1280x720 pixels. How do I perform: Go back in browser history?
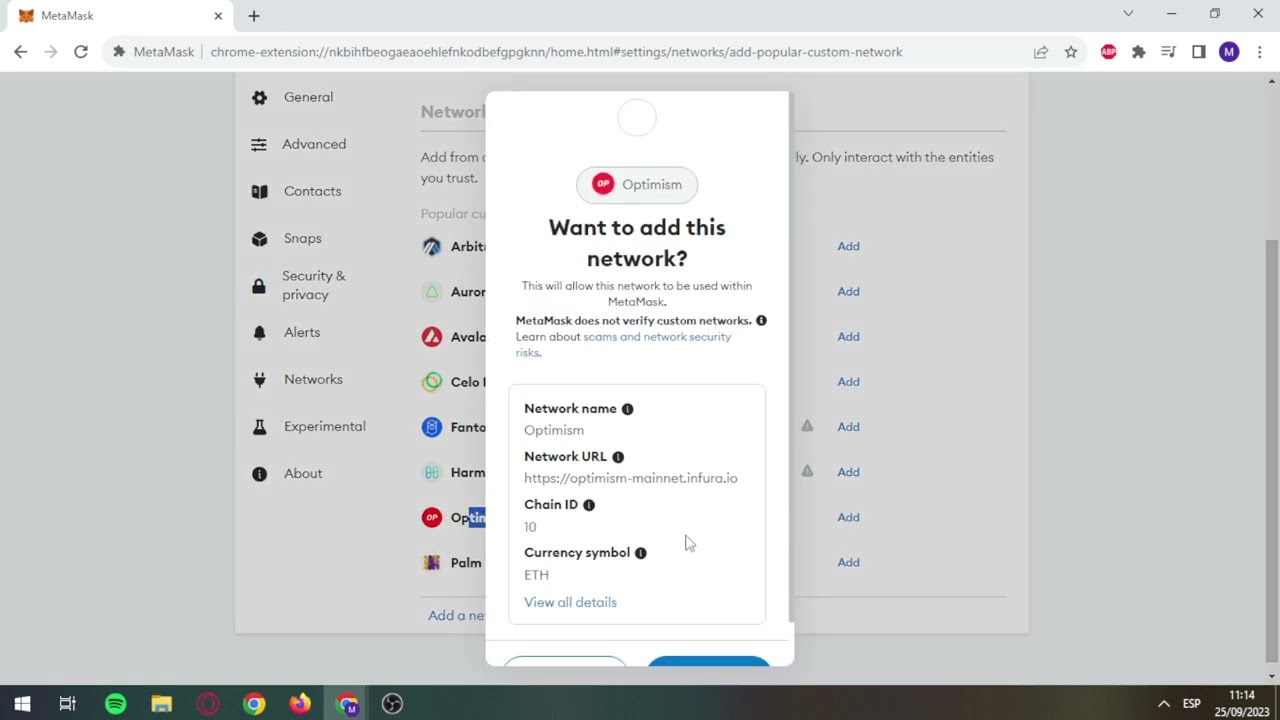click(21, 52)
